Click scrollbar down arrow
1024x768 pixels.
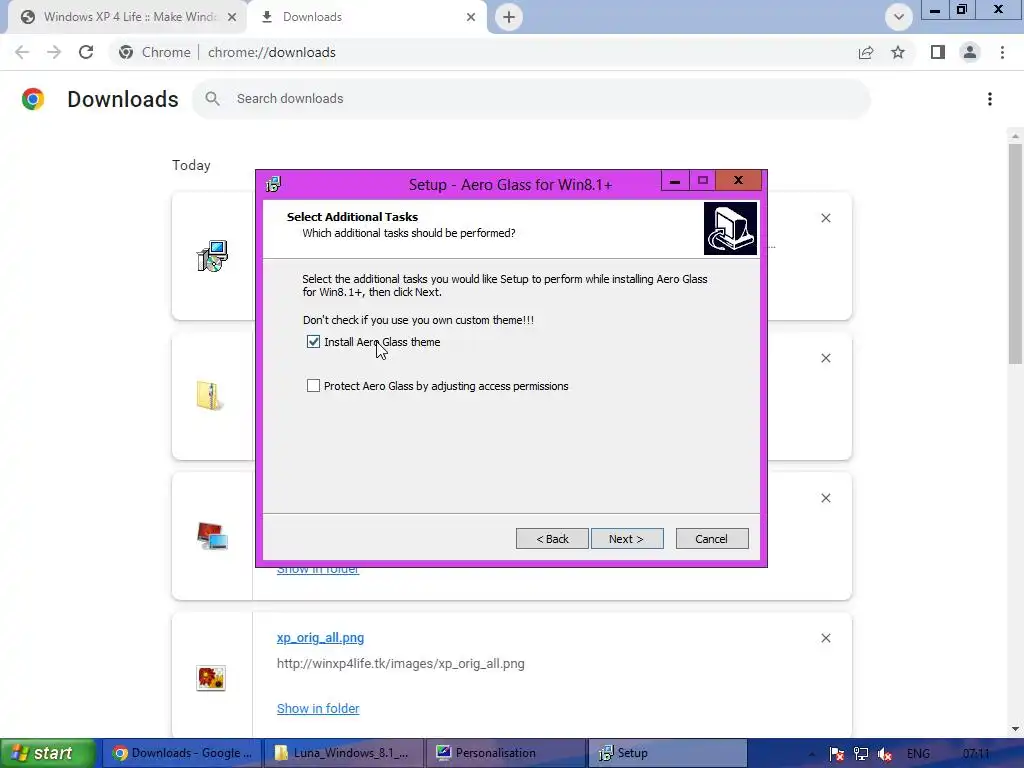(x=1015, y=729)
